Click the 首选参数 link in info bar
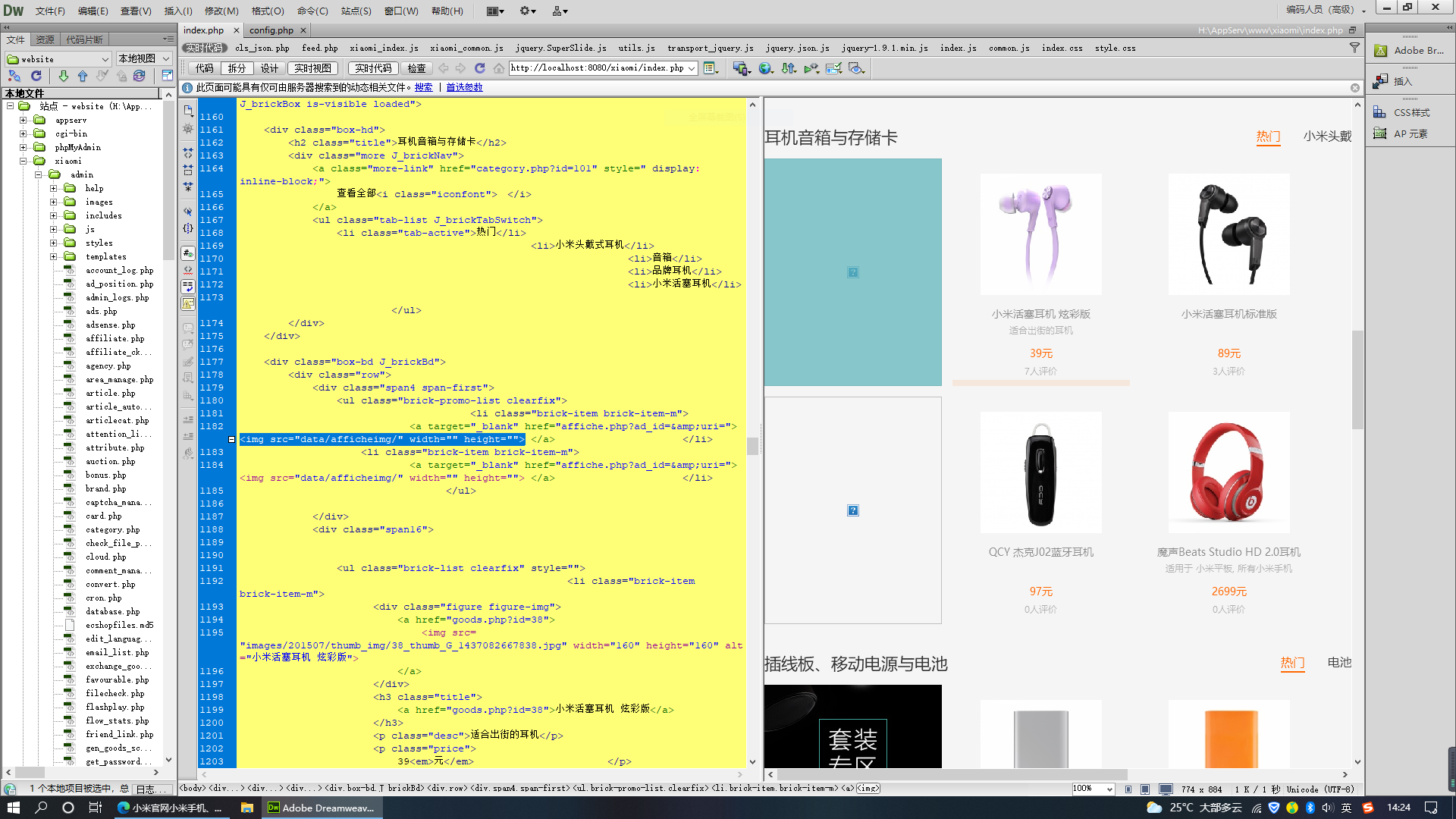1456x819 pixels. pyautogui.click(x=464, y=87)
